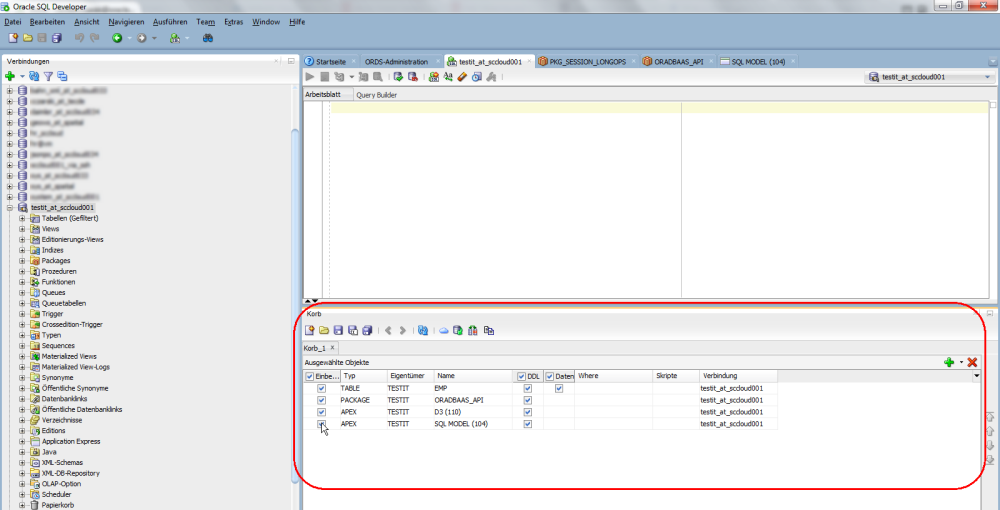
Task: Switch to the Query Builder tab
Action: pyautogui.click(x=377, y=95)
